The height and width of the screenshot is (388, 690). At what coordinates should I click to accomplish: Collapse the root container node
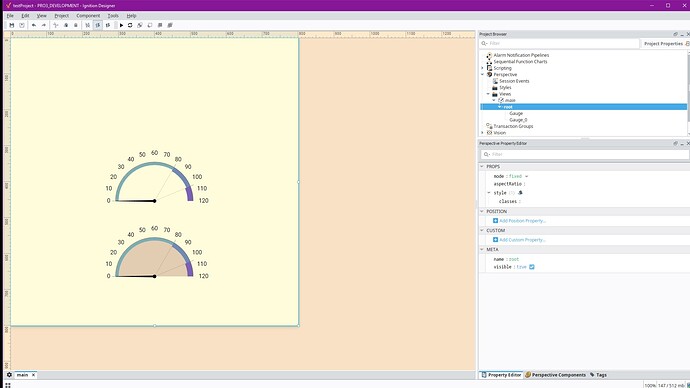tap(499, 107)
